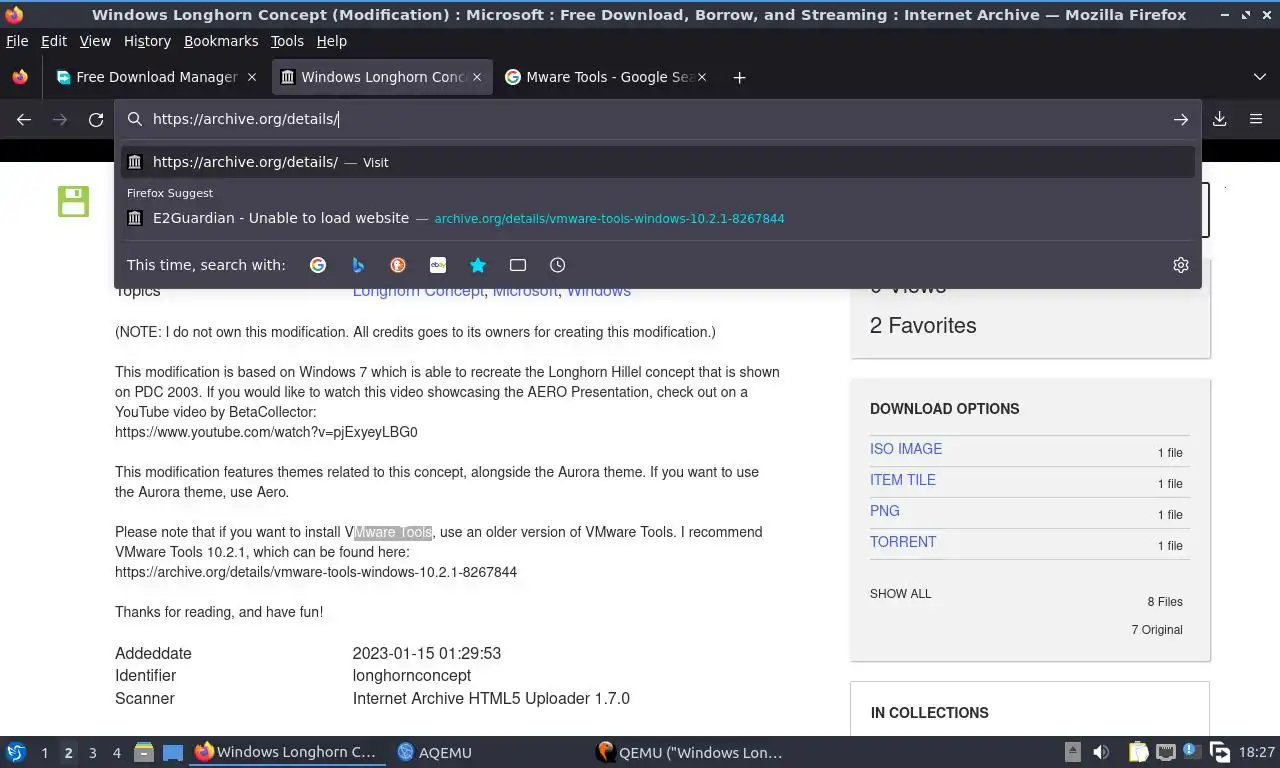Viewport: 1280px width, 768px height.
Task: Open volume control in the system tray
Action: (1101, 752)
